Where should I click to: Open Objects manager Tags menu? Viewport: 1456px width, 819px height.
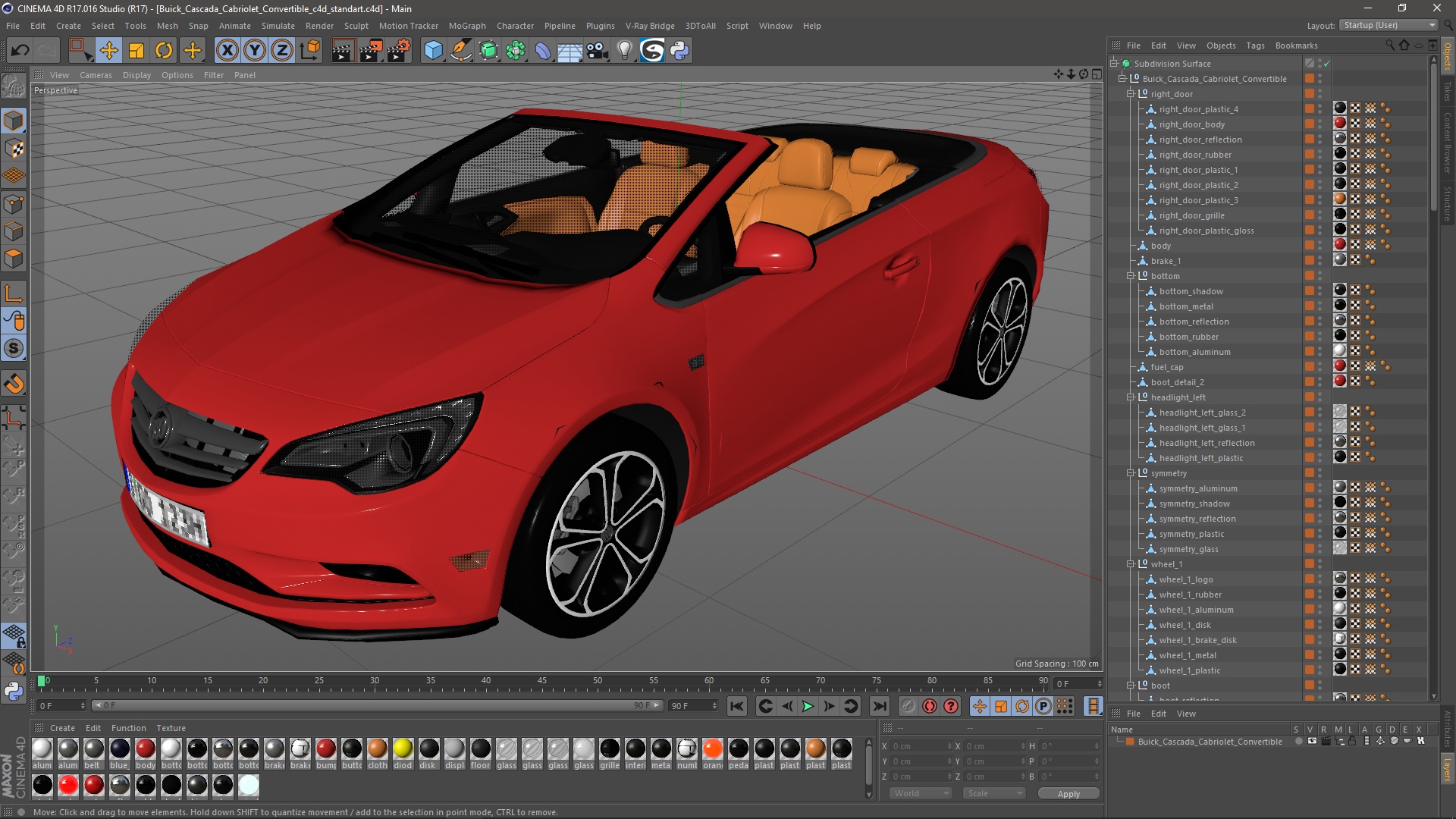pos(1255,45)
